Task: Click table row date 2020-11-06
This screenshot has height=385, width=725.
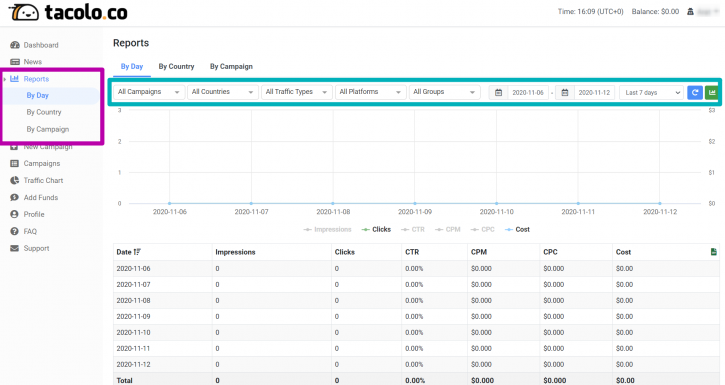Action: click(133, 268)
